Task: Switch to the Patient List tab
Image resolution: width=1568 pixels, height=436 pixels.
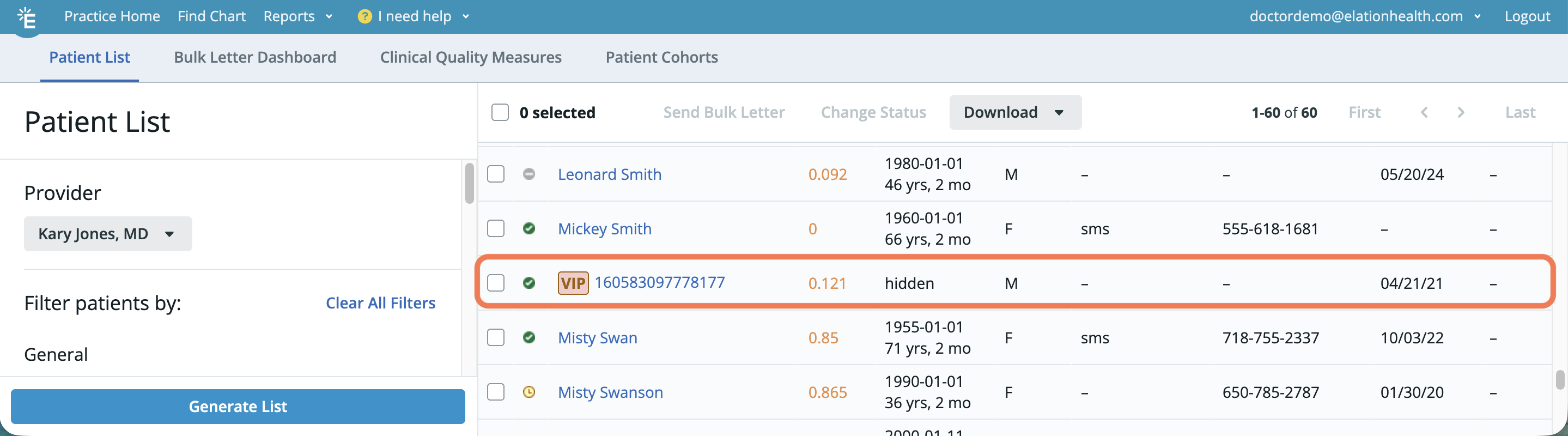Action: 89,57
